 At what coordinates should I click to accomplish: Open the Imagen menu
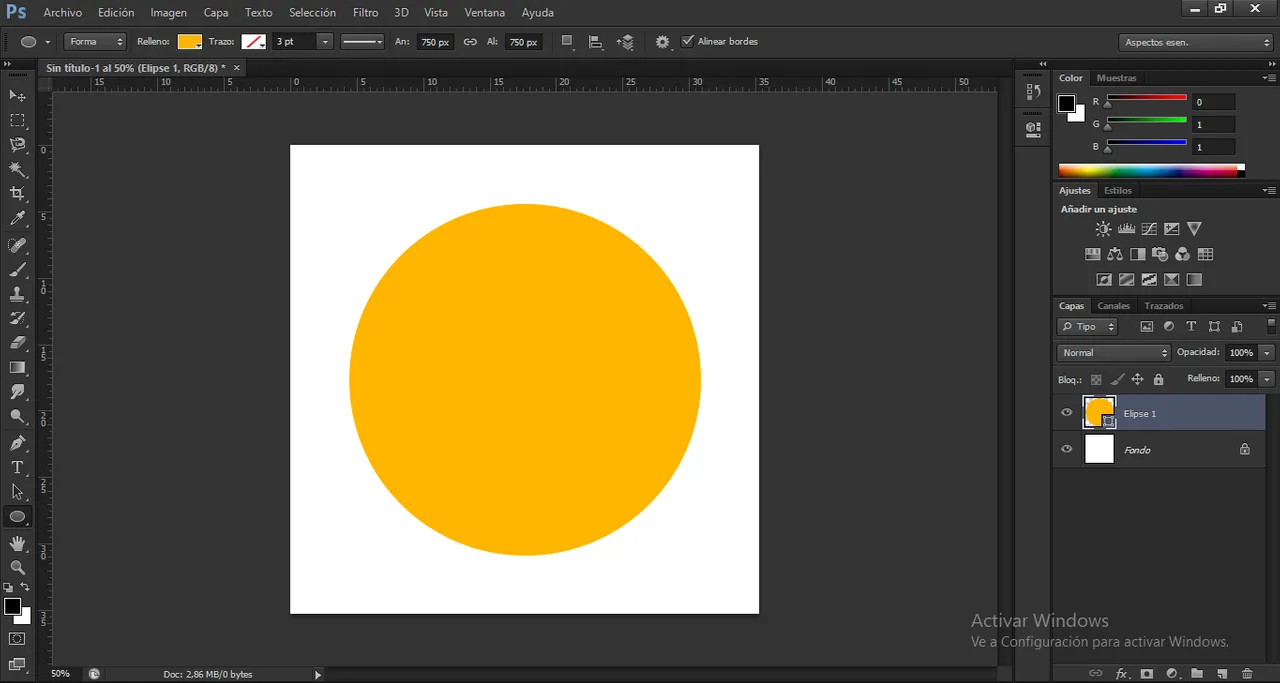click(168, 13)
